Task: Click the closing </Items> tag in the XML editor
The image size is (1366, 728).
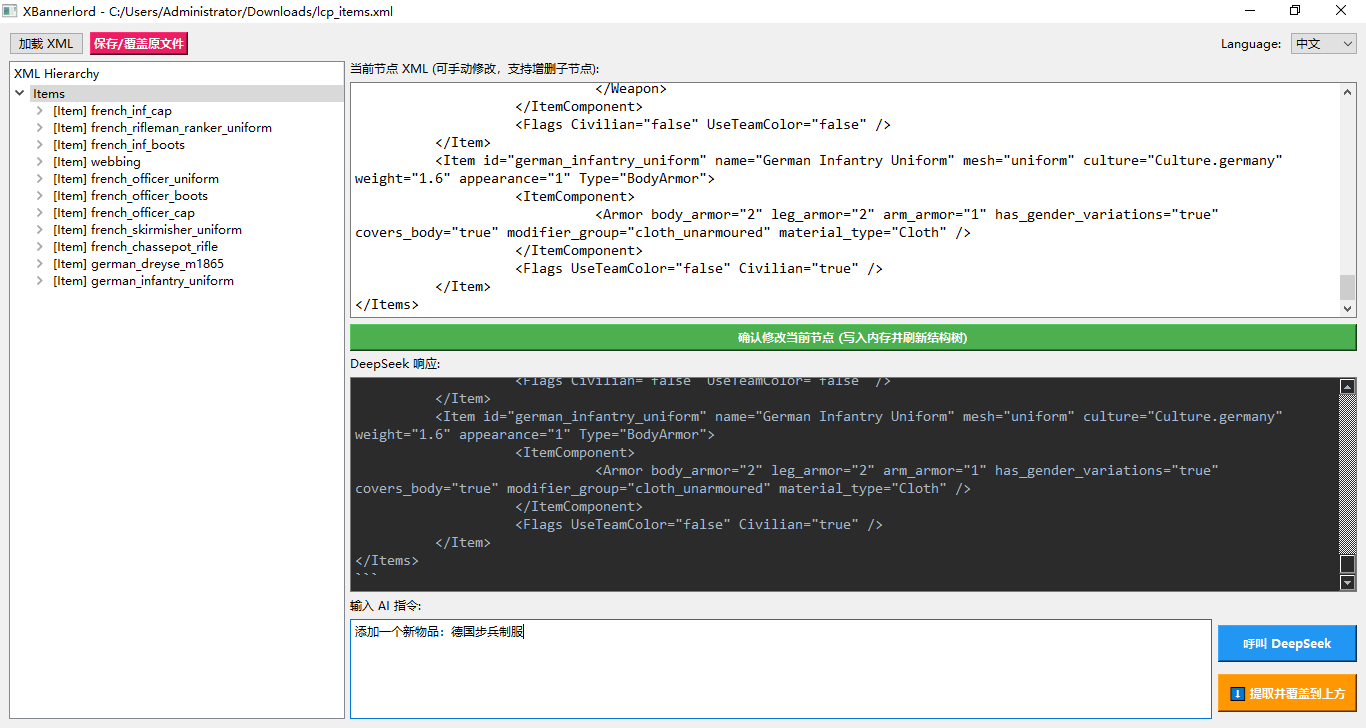Action: (387, 305)
